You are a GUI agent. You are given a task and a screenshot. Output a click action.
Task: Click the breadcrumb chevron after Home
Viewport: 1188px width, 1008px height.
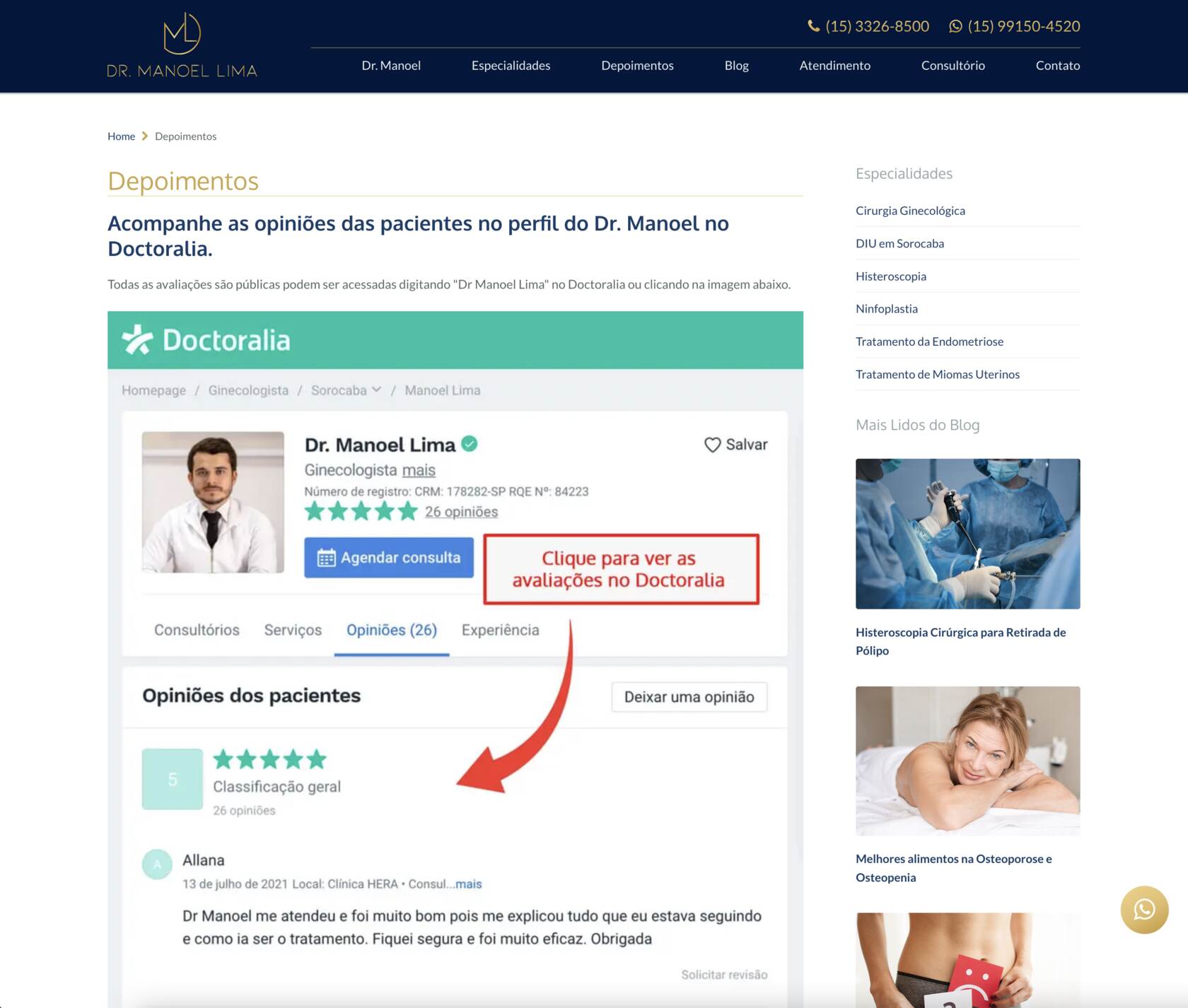coord(145,136)
